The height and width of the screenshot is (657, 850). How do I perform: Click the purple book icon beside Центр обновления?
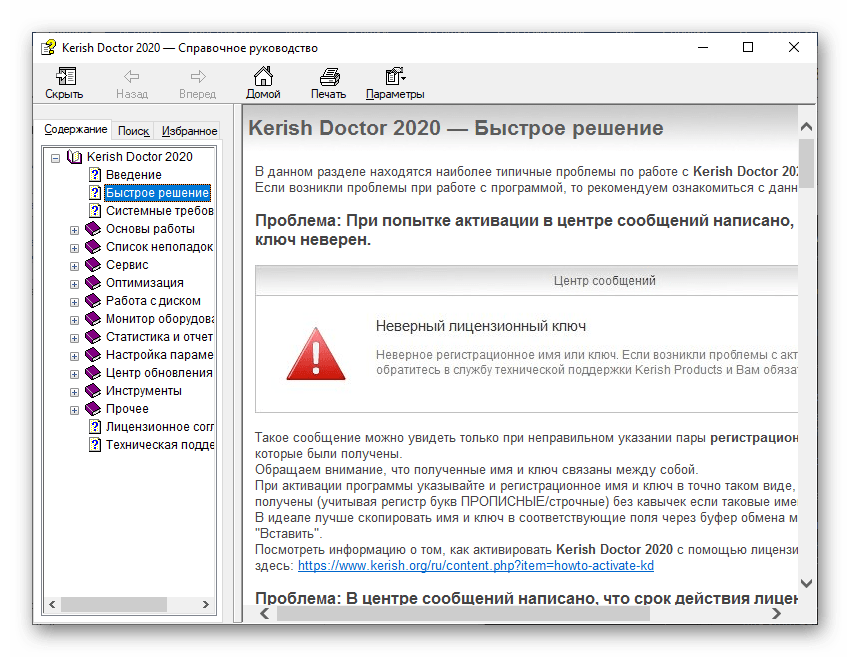pos(93,372)
